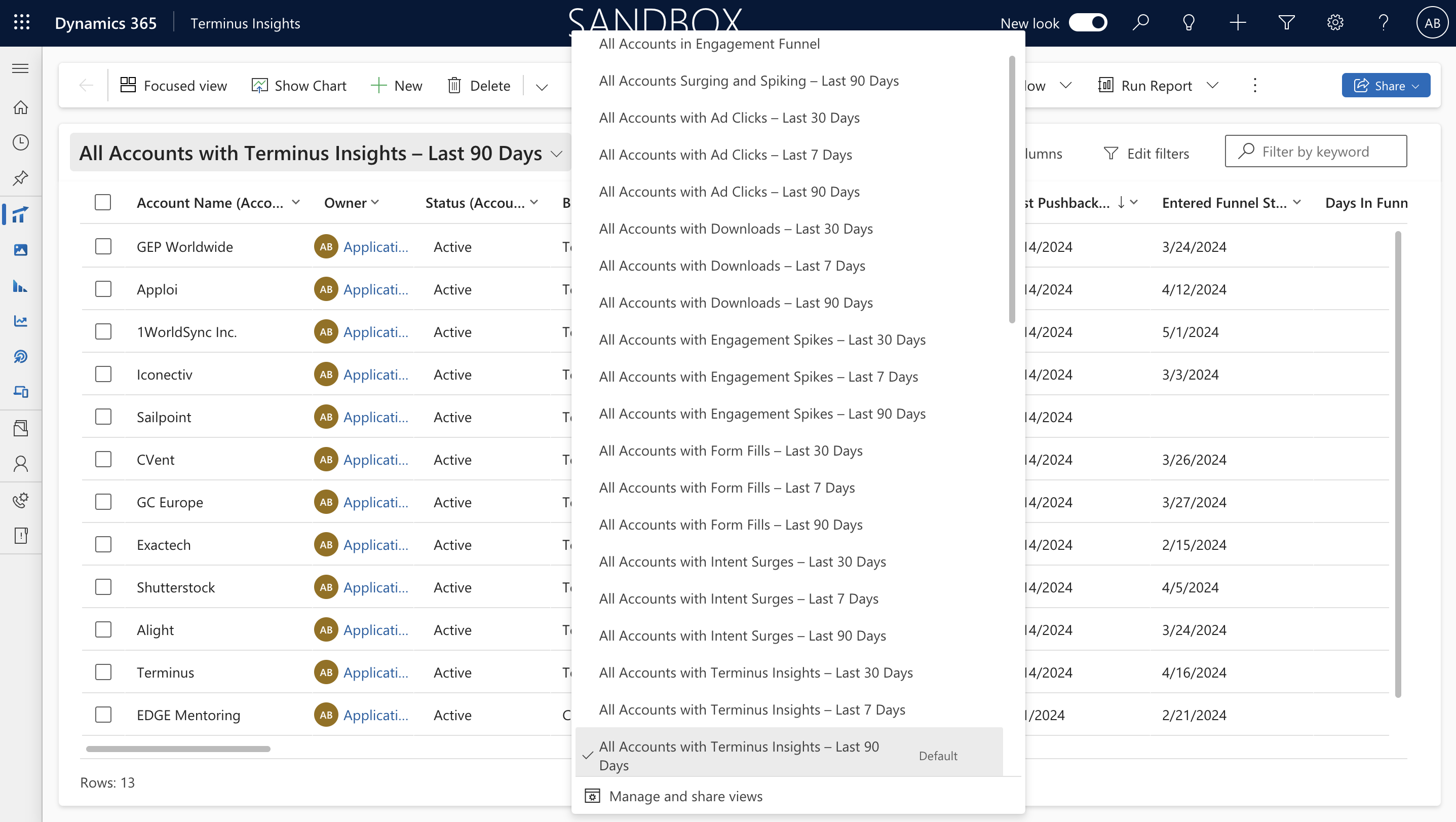The height and width of the screenshot is (822, 1456).
Task: Expand the Delete split-button chevron
Action: (542, 87)
